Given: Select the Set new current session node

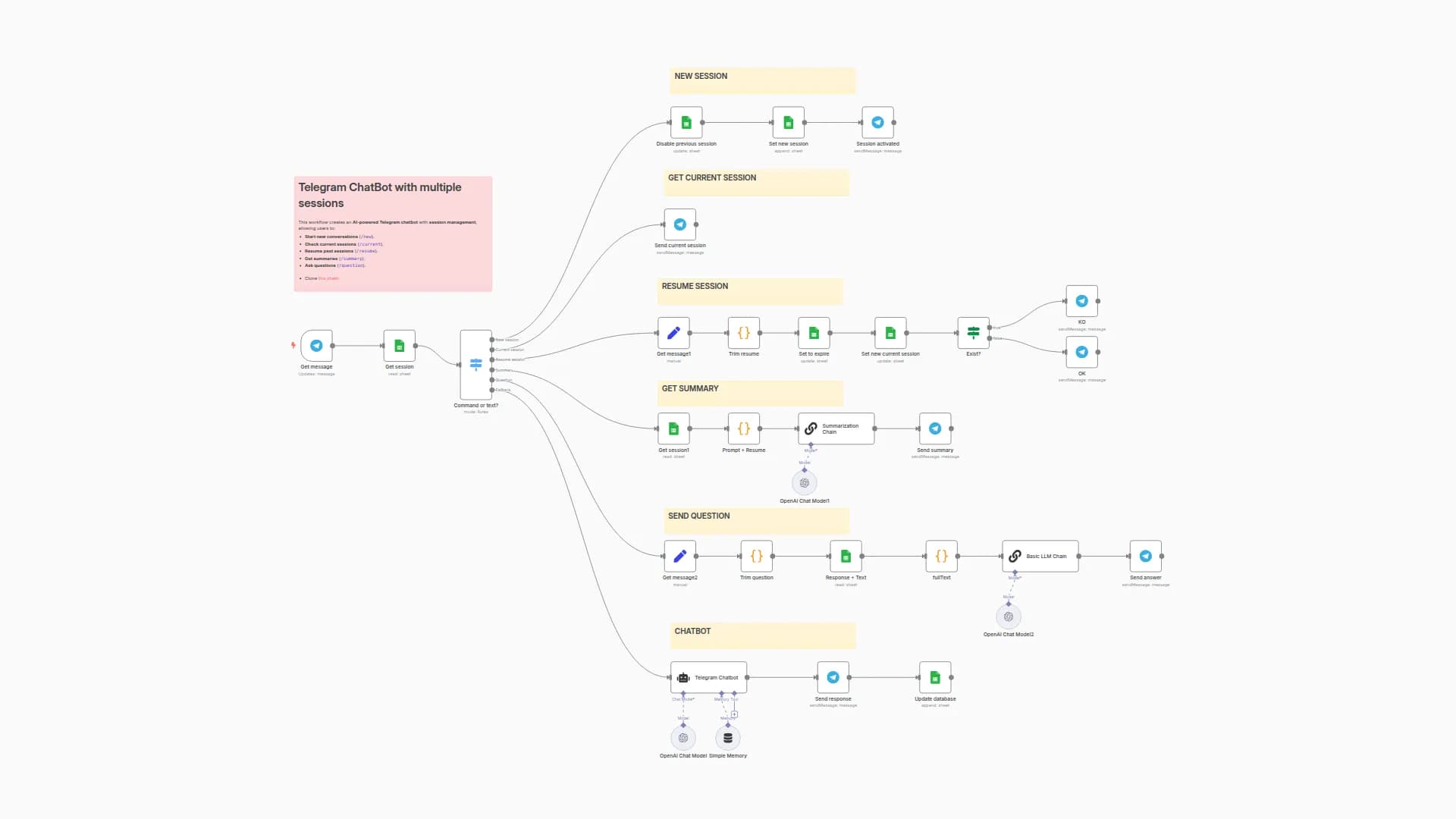Looking at the screenshot, I should [x=890, y=333].
